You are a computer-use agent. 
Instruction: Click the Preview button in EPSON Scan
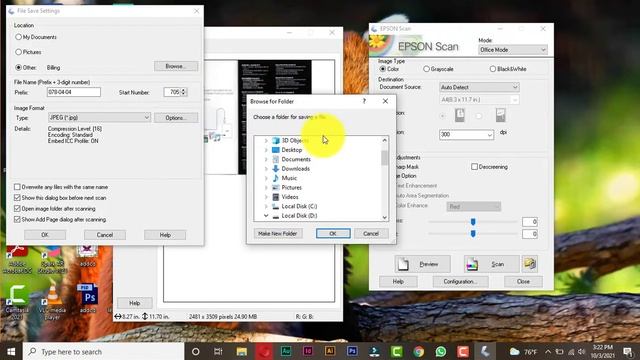click(422, 264)
